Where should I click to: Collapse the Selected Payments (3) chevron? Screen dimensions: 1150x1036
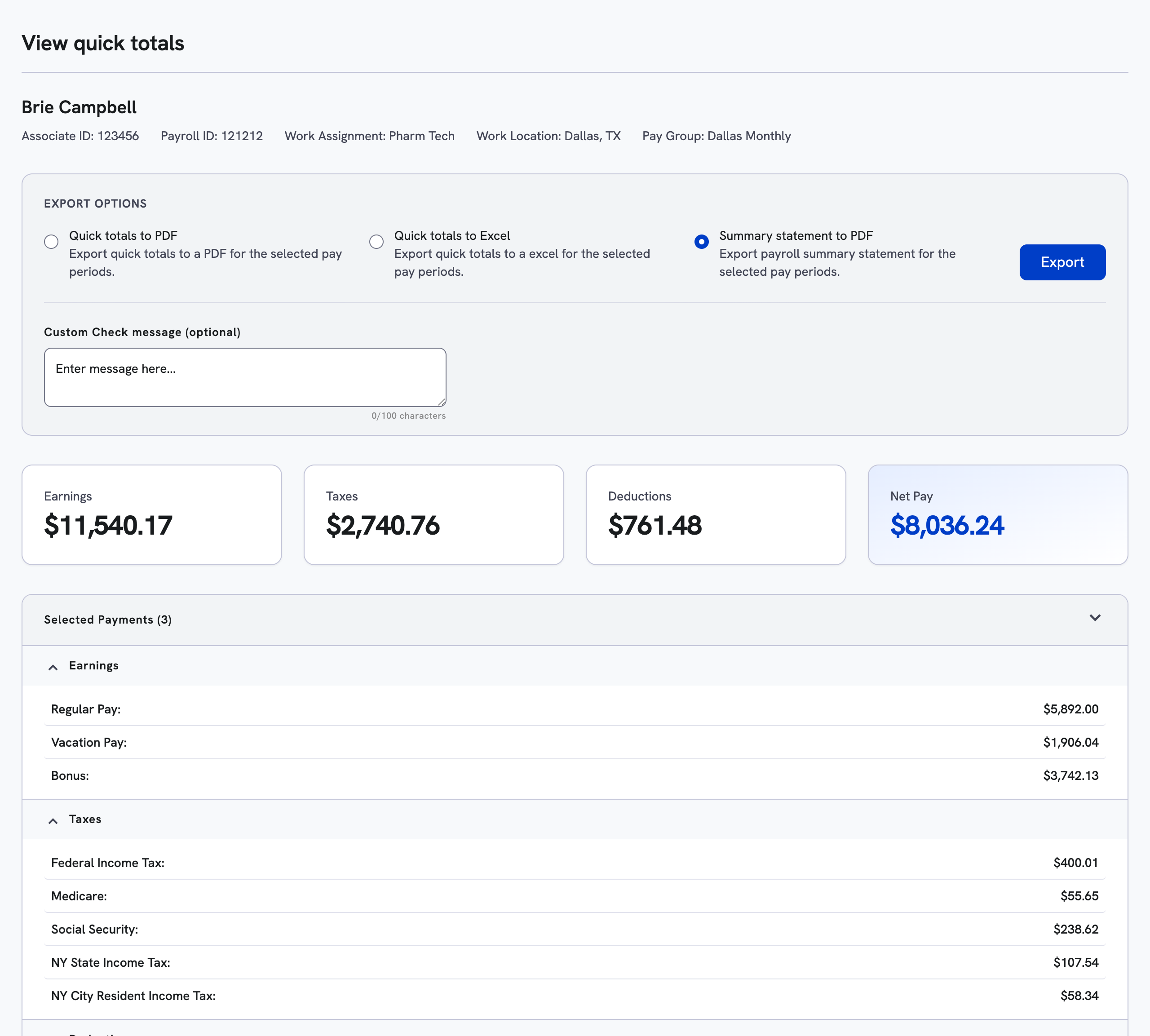point(1095,618)
